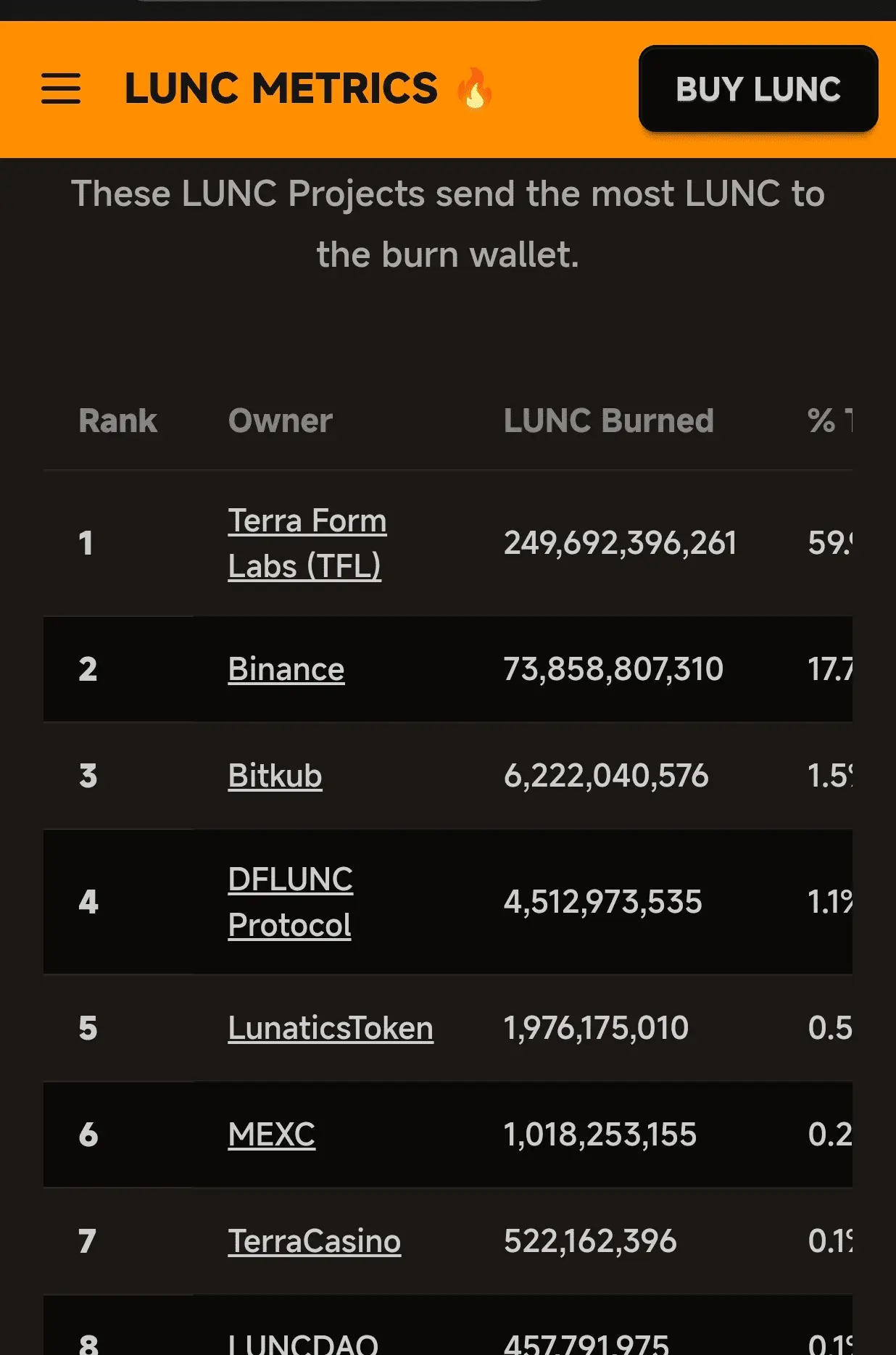
Task: Tap the BUY LUNC button
Action: click(758, 89)
